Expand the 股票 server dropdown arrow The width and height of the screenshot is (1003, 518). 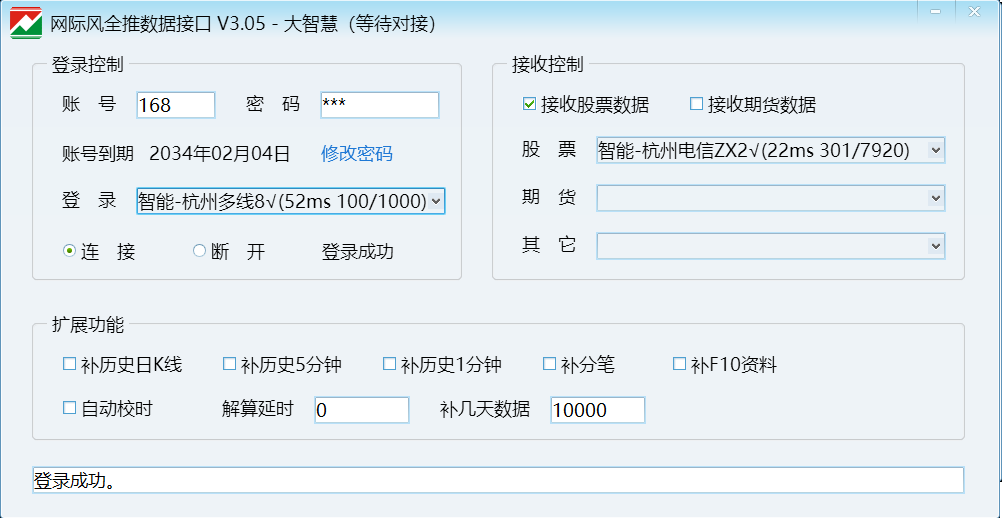[936, 150]
